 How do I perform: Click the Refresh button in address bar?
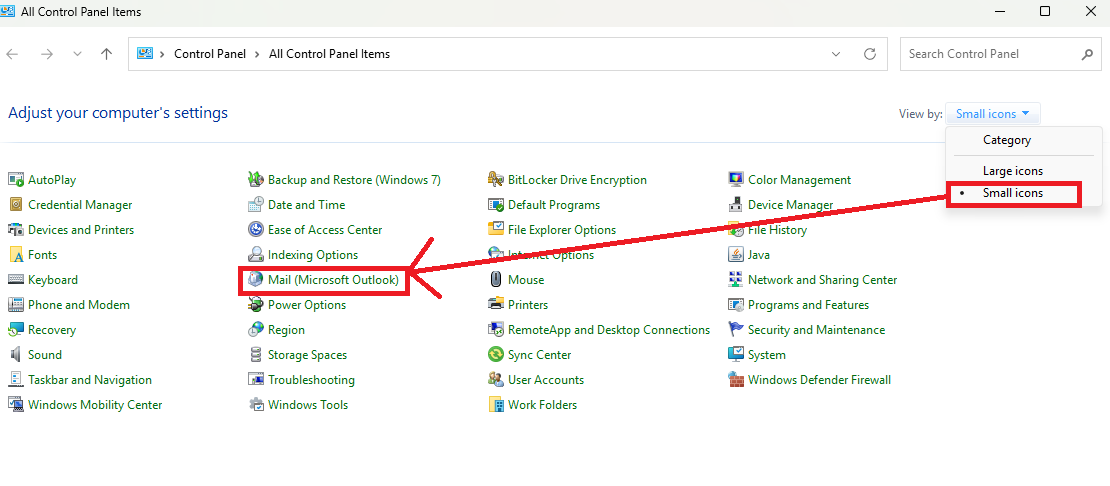(870, 54)
